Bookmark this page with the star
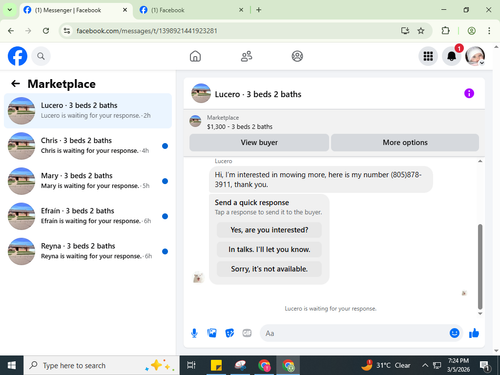 tap(421, 31)
